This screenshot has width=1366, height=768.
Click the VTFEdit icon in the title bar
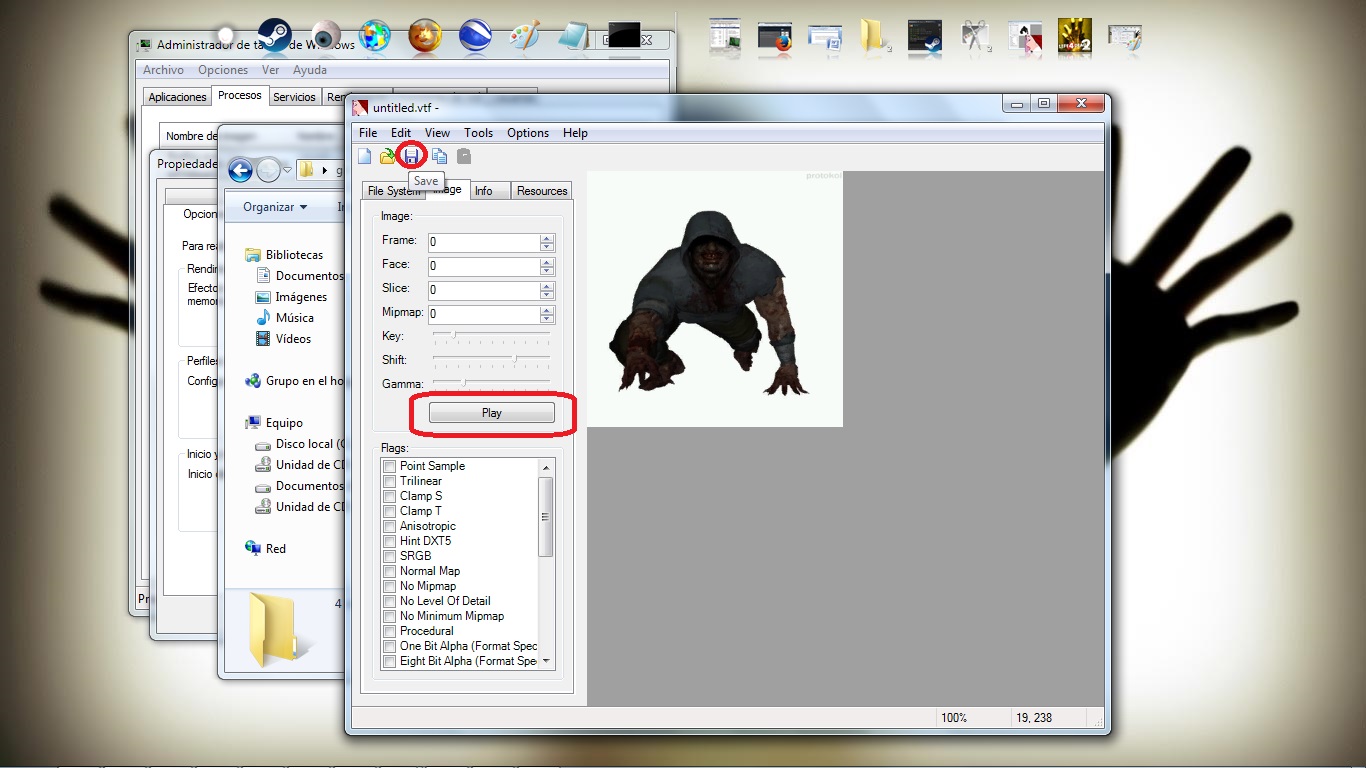pyautogui.click(x=360, y=107)
